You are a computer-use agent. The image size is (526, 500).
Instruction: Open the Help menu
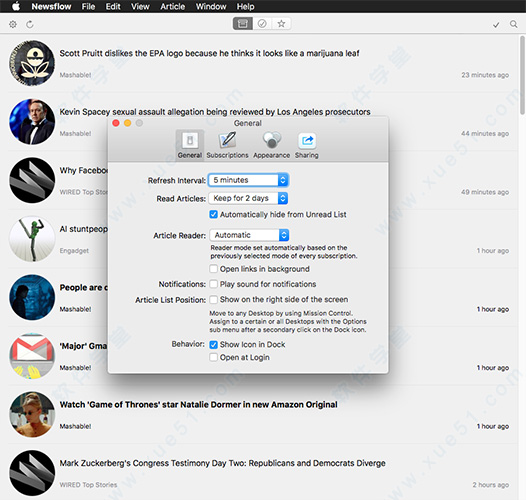(246, 6)
